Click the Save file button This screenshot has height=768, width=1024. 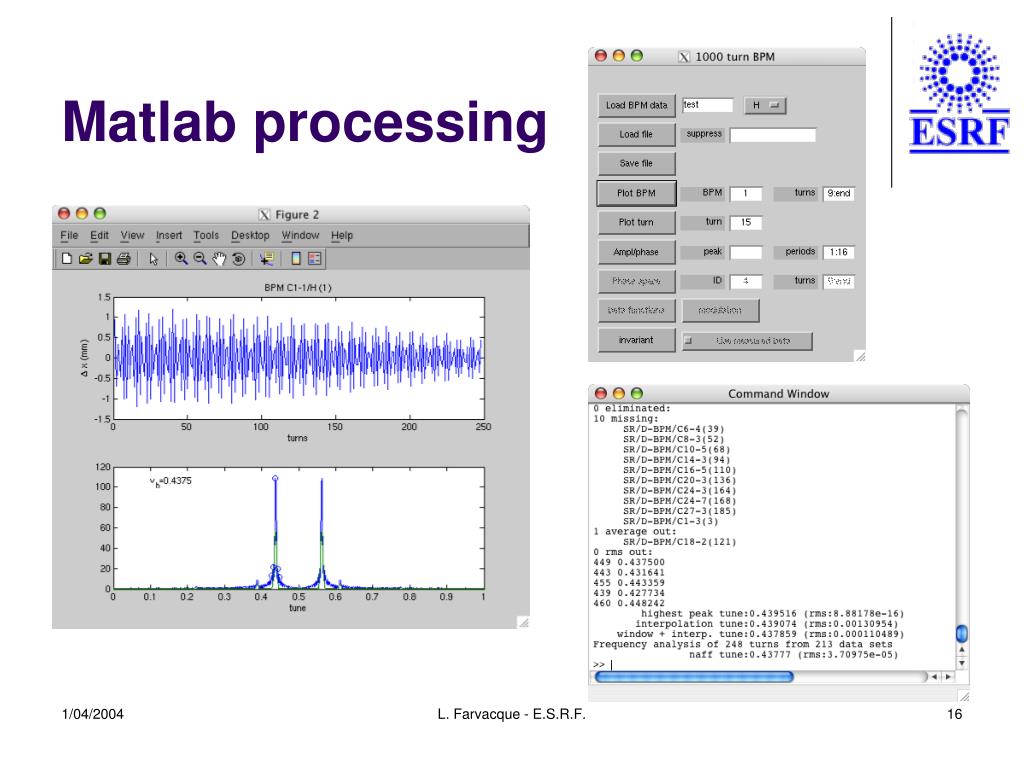(x=637, y=164)
